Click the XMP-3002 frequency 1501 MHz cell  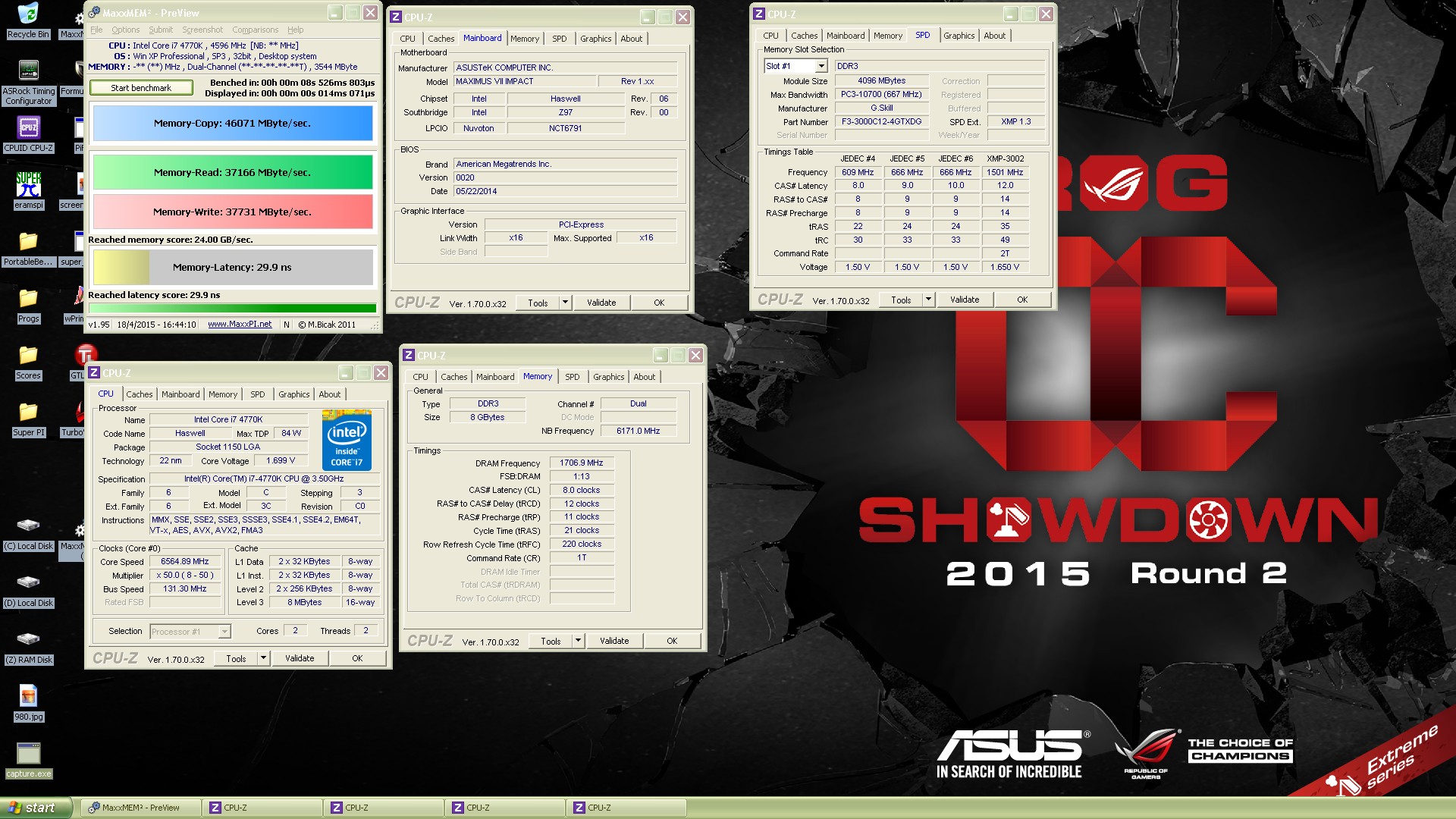coord(1005,172)
